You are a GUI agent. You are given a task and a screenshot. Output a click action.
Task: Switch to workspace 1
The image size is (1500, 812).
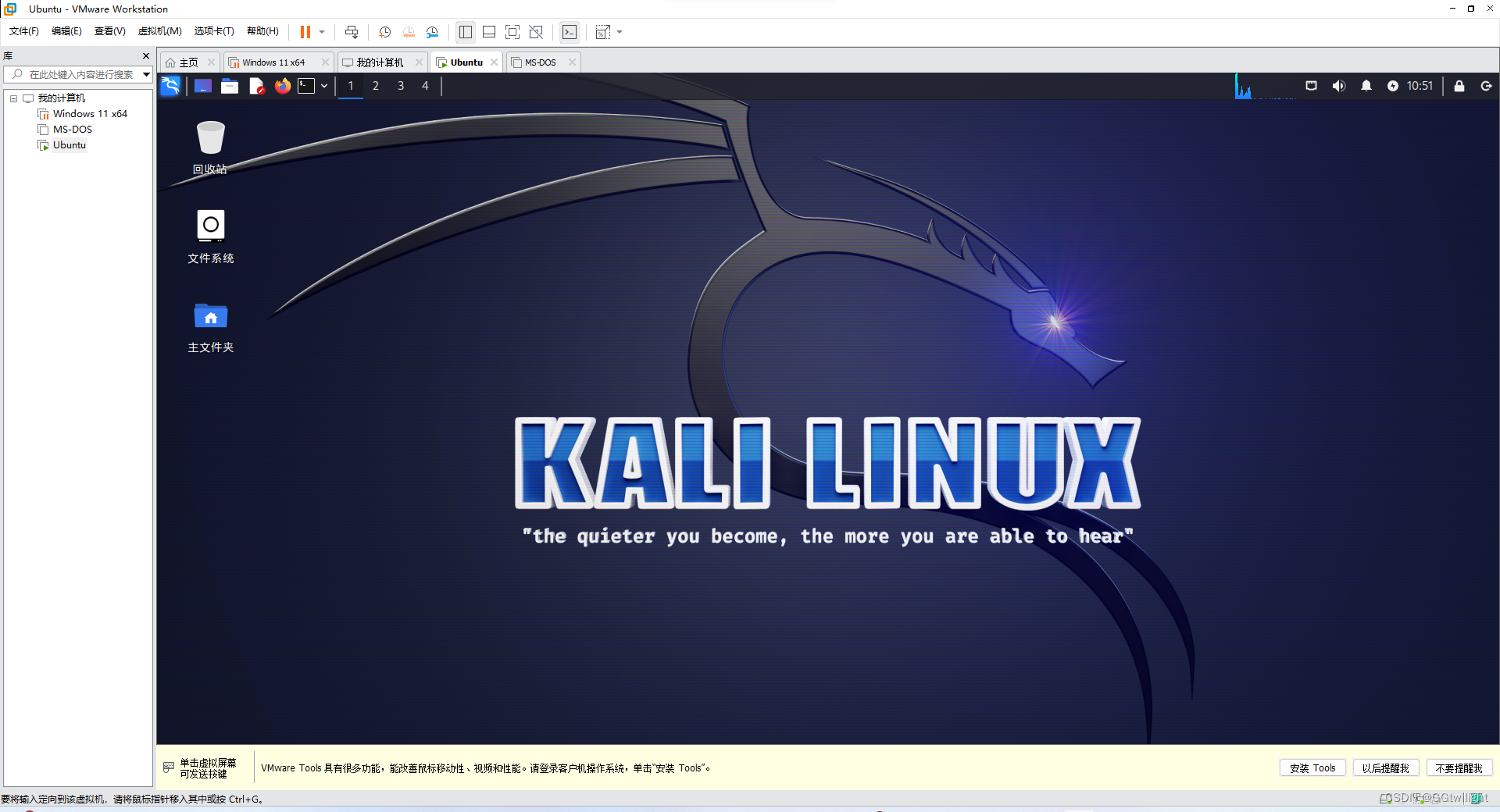351,86
